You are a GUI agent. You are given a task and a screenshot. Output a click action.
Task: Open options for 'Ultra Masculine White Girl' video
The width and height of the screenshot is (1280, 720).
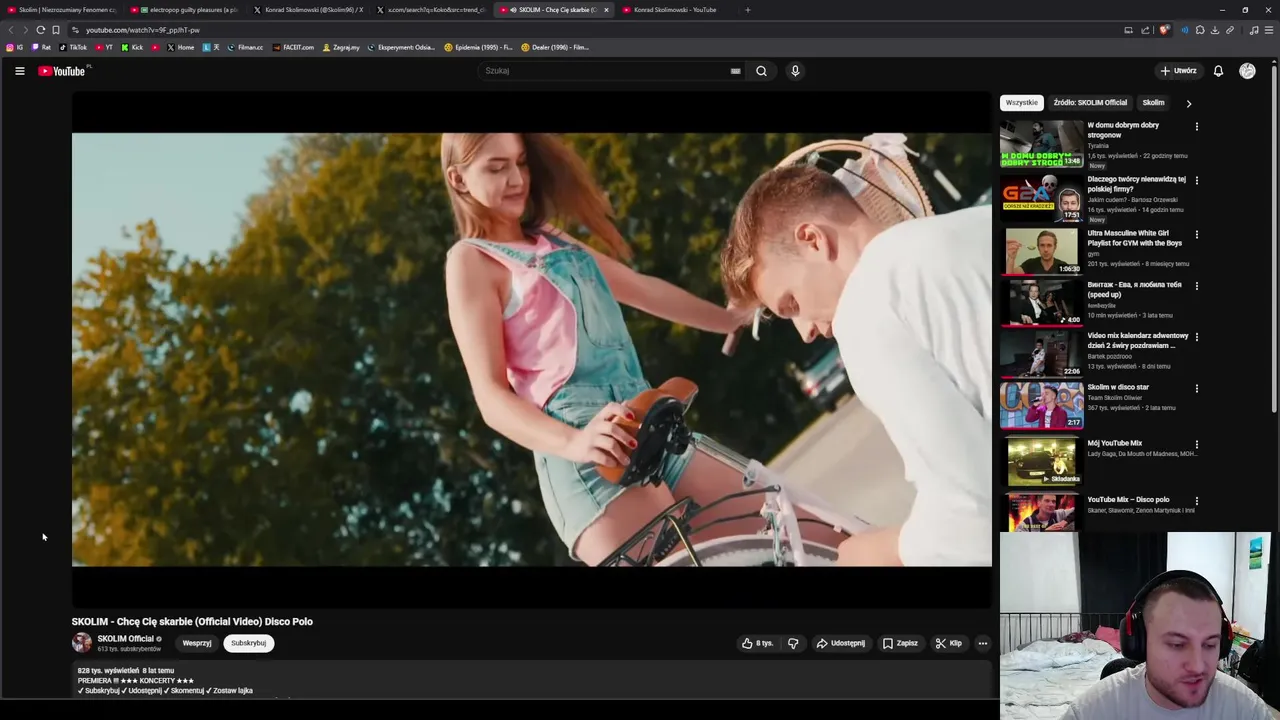(x=1196, y=235)
